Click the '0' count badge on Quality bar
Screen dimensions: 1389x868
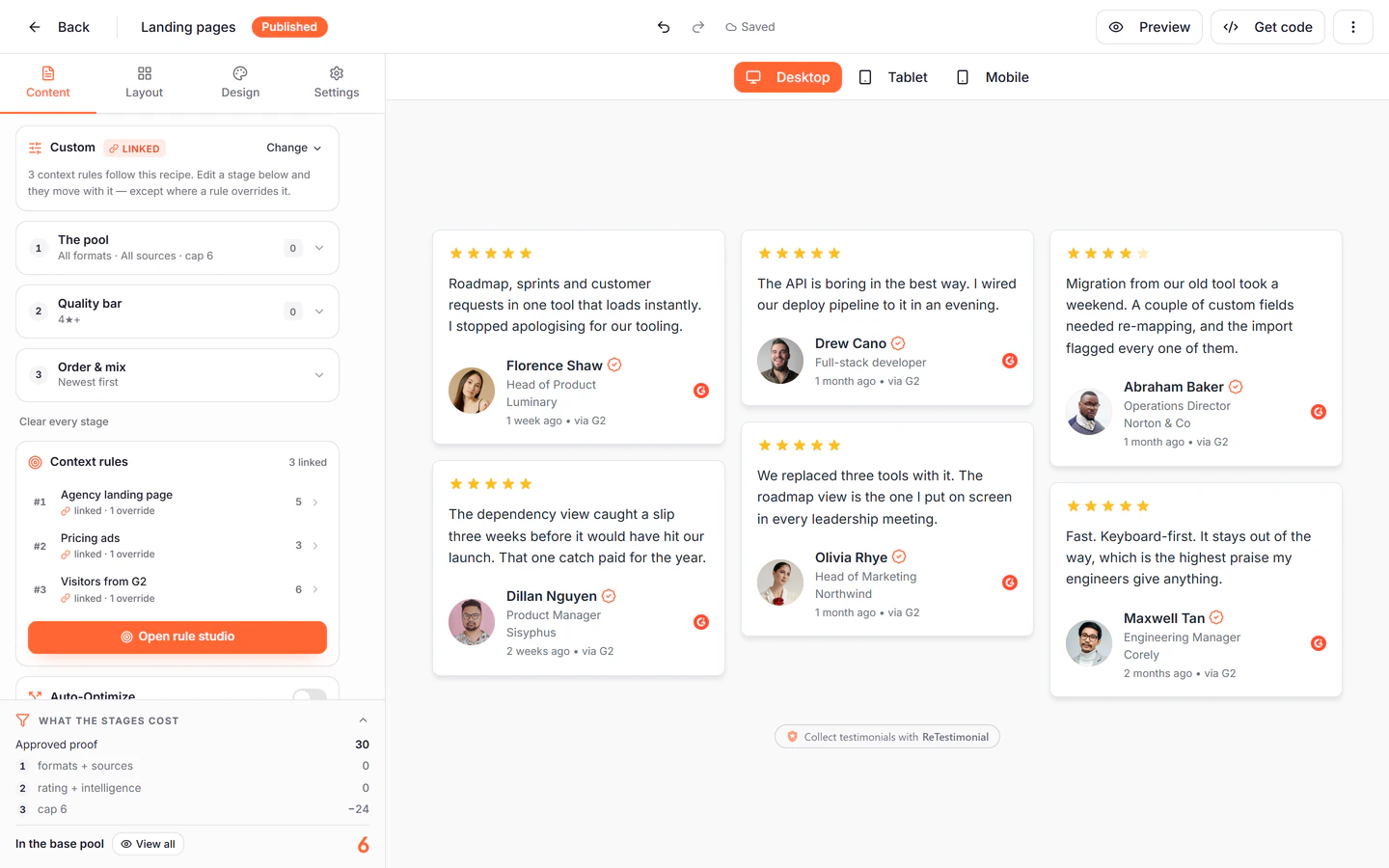point(293,312)
